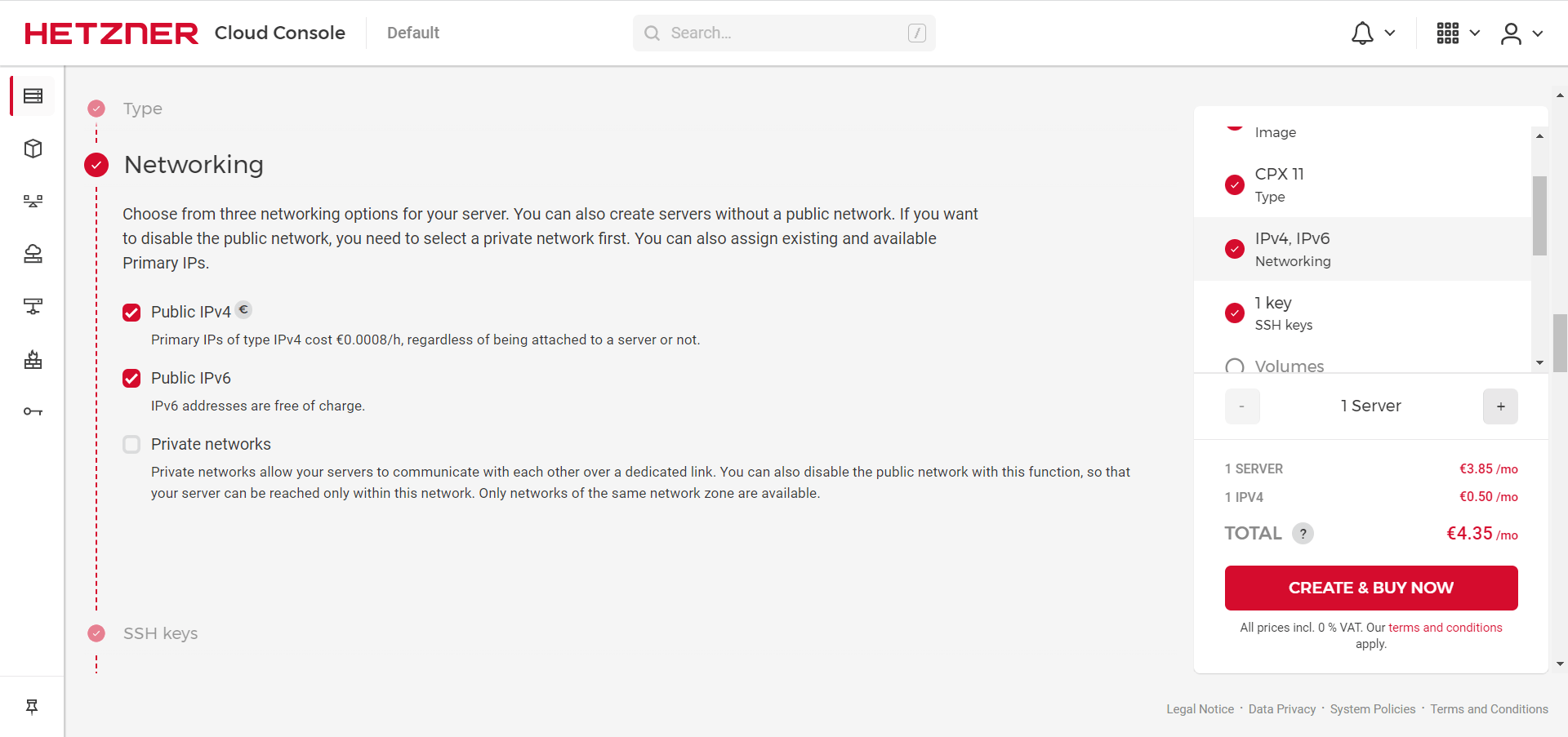Open Load Balancers sidebar icon
The height and width of the screenshot is (737, 1568).
point(33,201)
